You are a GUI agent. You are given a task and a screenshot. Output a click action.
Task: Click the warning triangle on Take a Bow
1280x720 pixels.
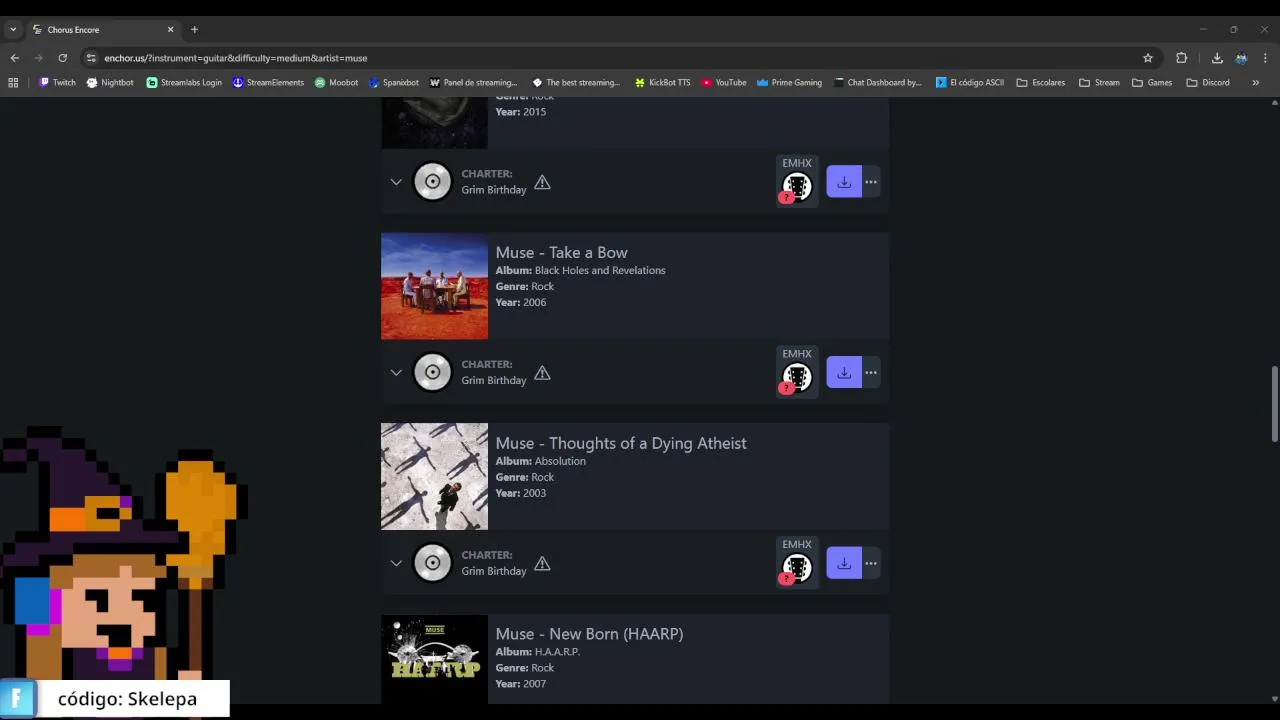point(542,373)
